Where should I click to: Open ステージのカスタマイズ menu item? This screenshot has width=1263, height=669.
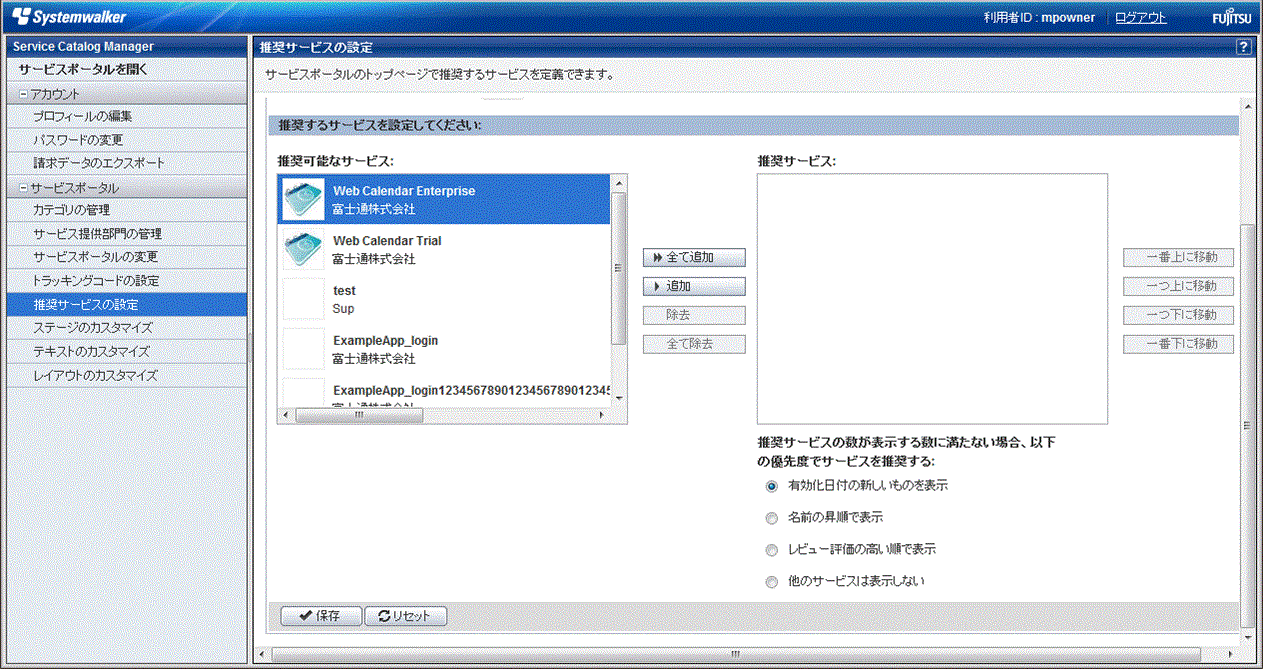(127, 328)
